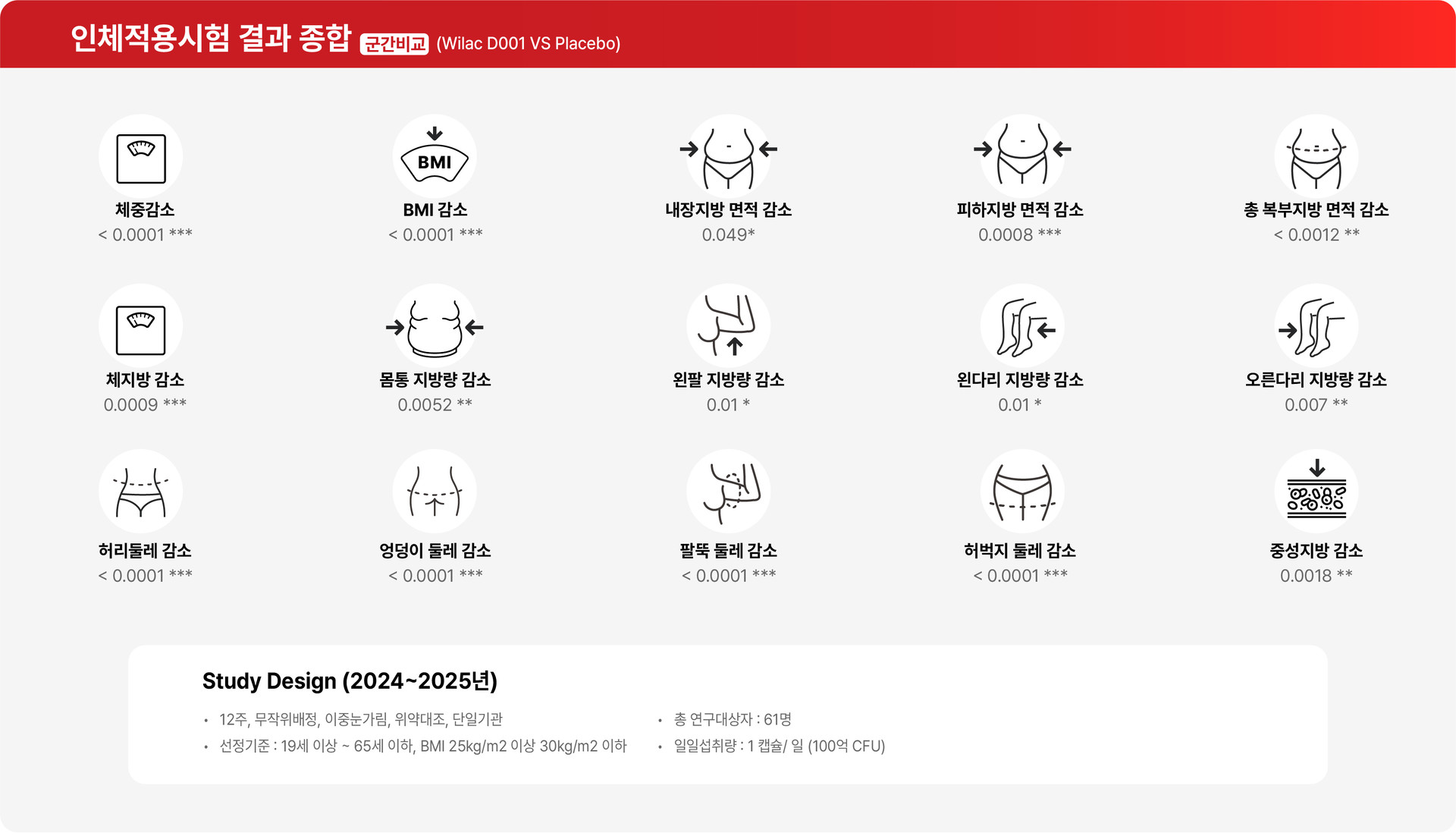Click the 총 연구대상자 : 61명 bullet

[732, 719]
